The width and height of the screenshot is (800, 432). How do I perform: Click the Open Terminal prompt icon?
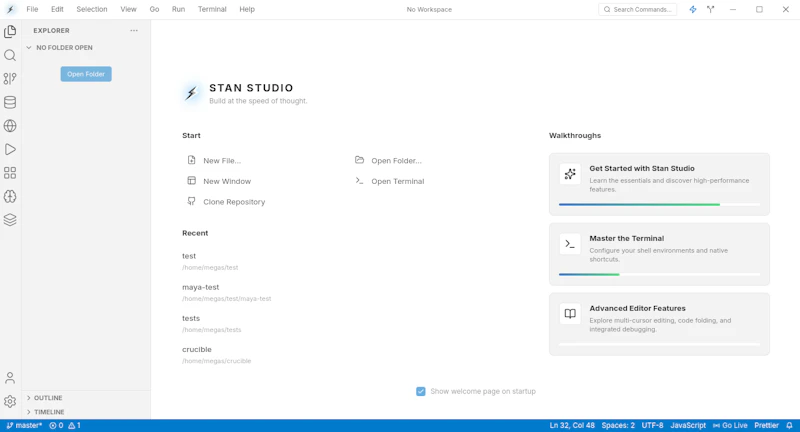(x=360, y=181)
